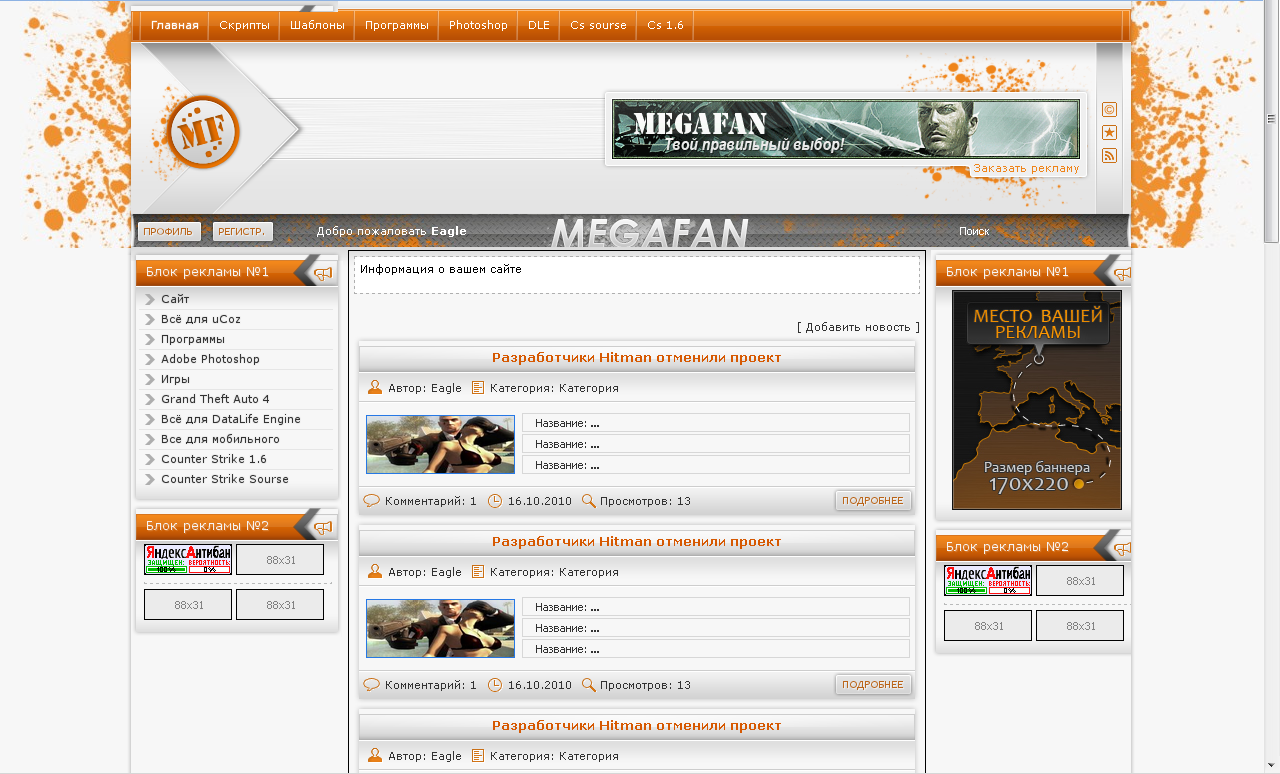Viewport: 1280px width, 774px height.
Task: Click magnifier views icon in first post
Action: [x=589, y=501]
